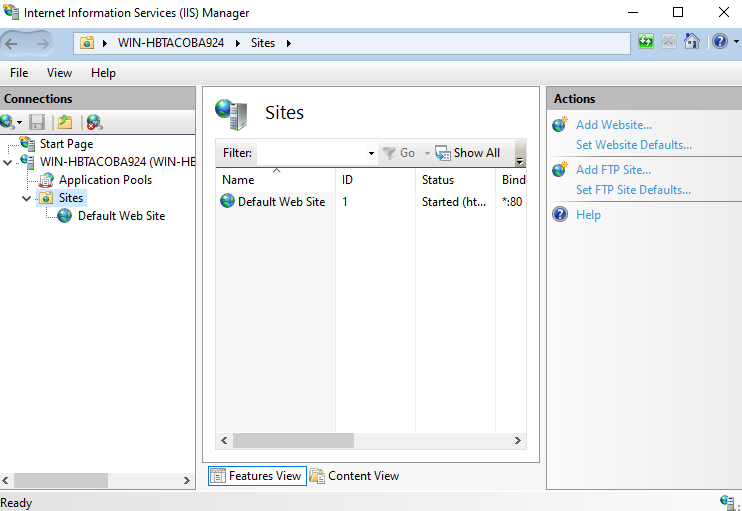Click Help link in Actions pane

(x=588, y=215)
